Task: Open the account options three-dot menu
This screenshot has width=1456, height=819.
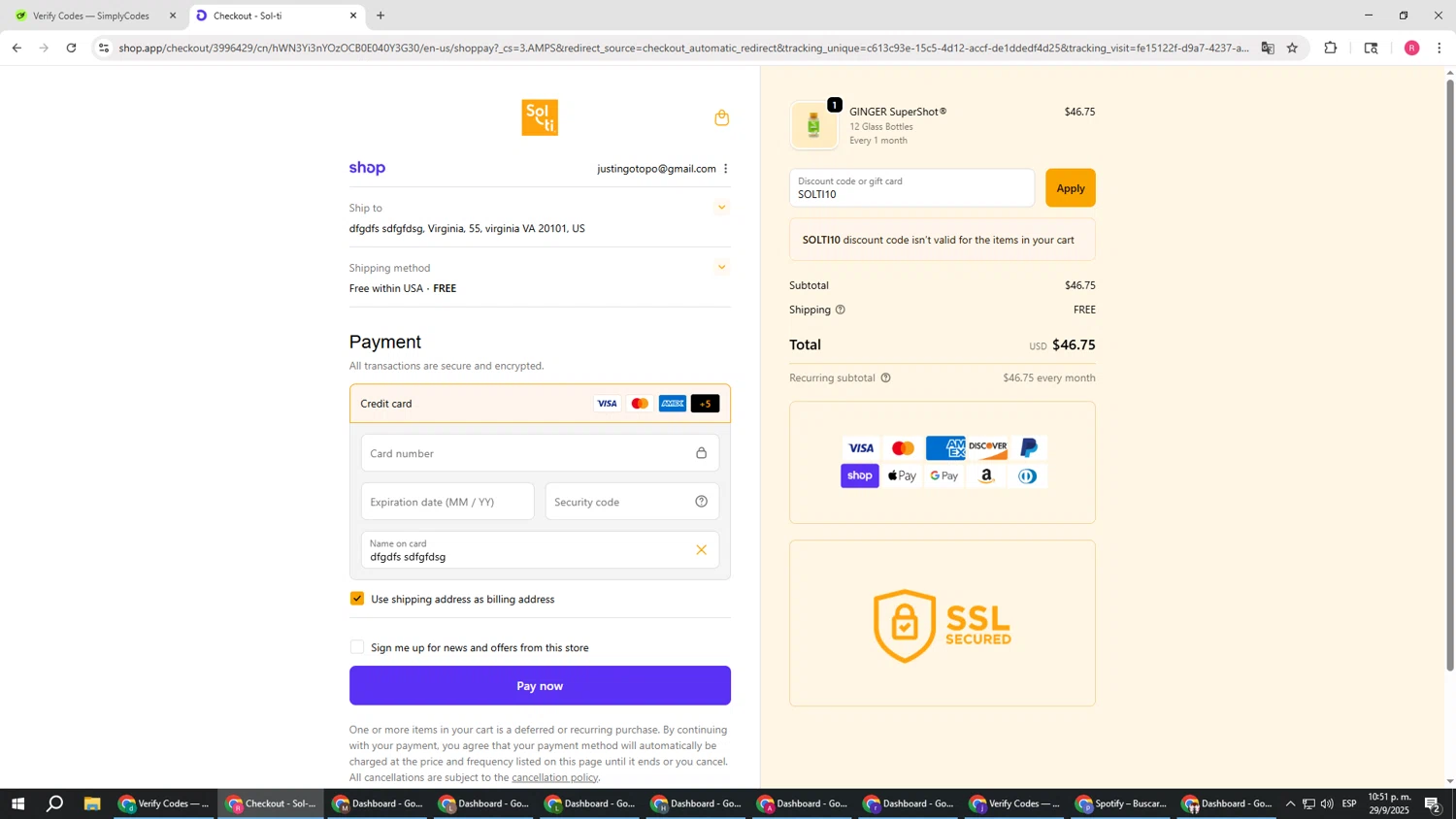Action: [725, 169]
